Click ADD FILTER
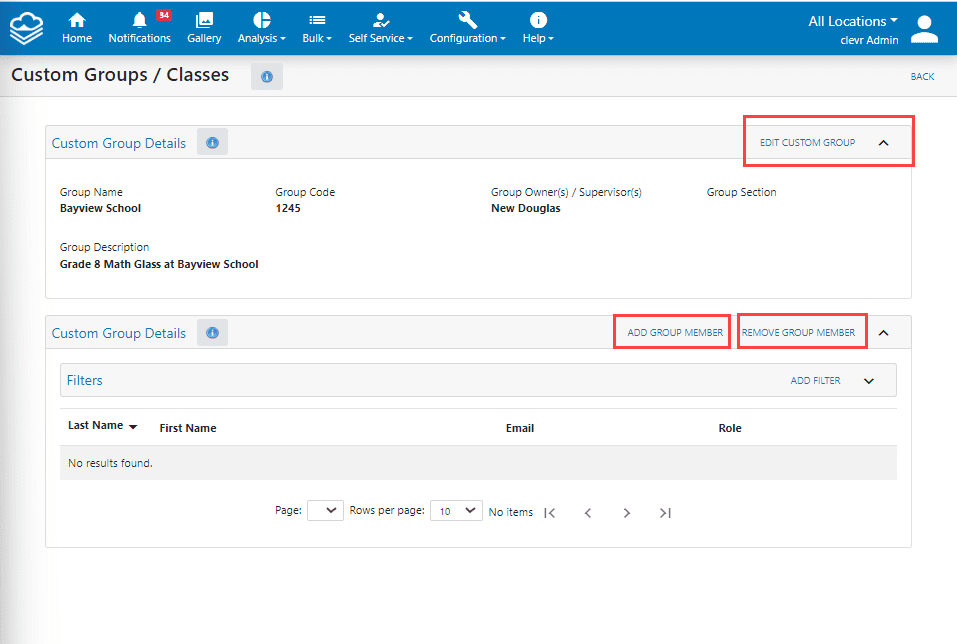 815,380
